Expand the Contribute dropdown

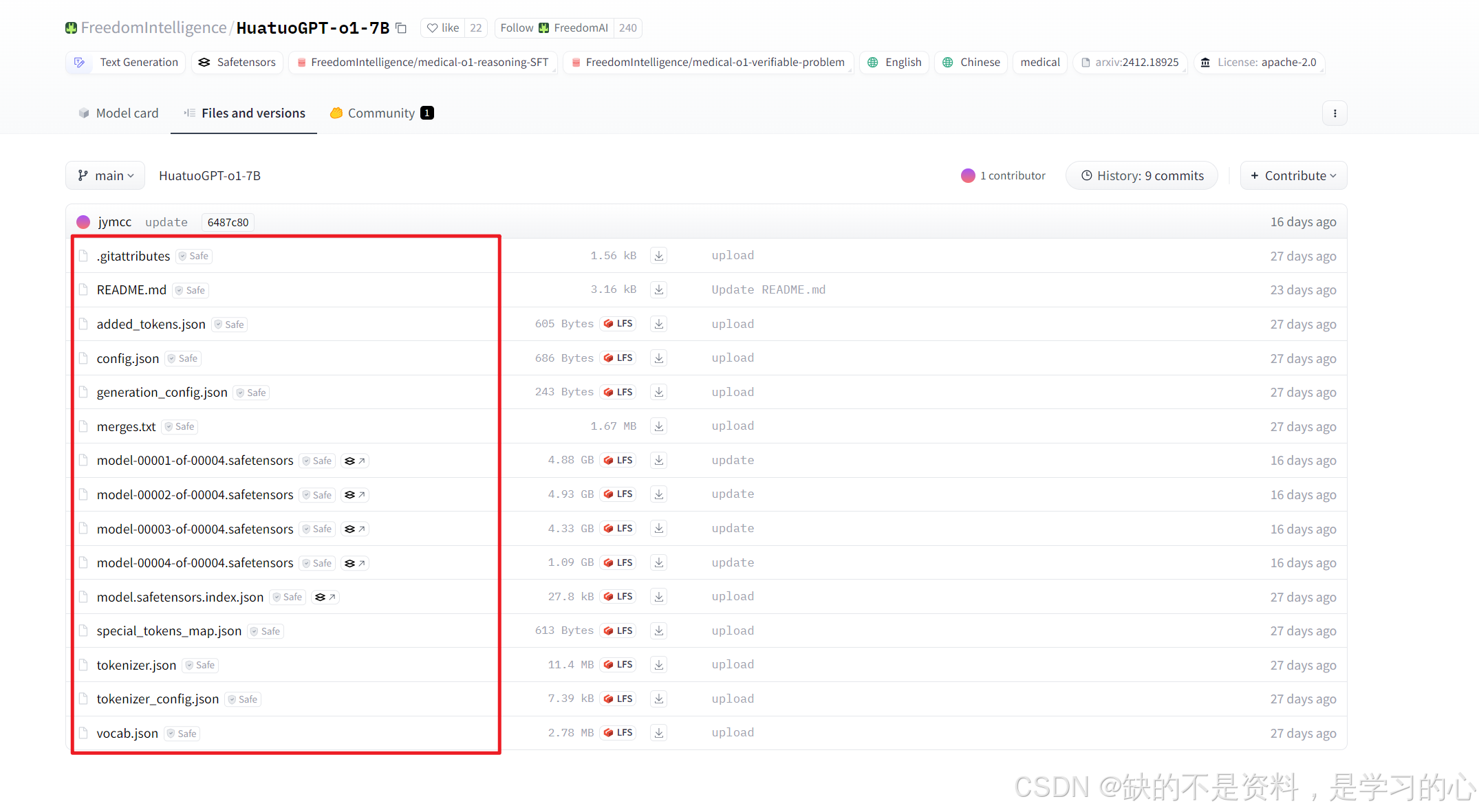pyautogui.click(x=1293, y=176)
